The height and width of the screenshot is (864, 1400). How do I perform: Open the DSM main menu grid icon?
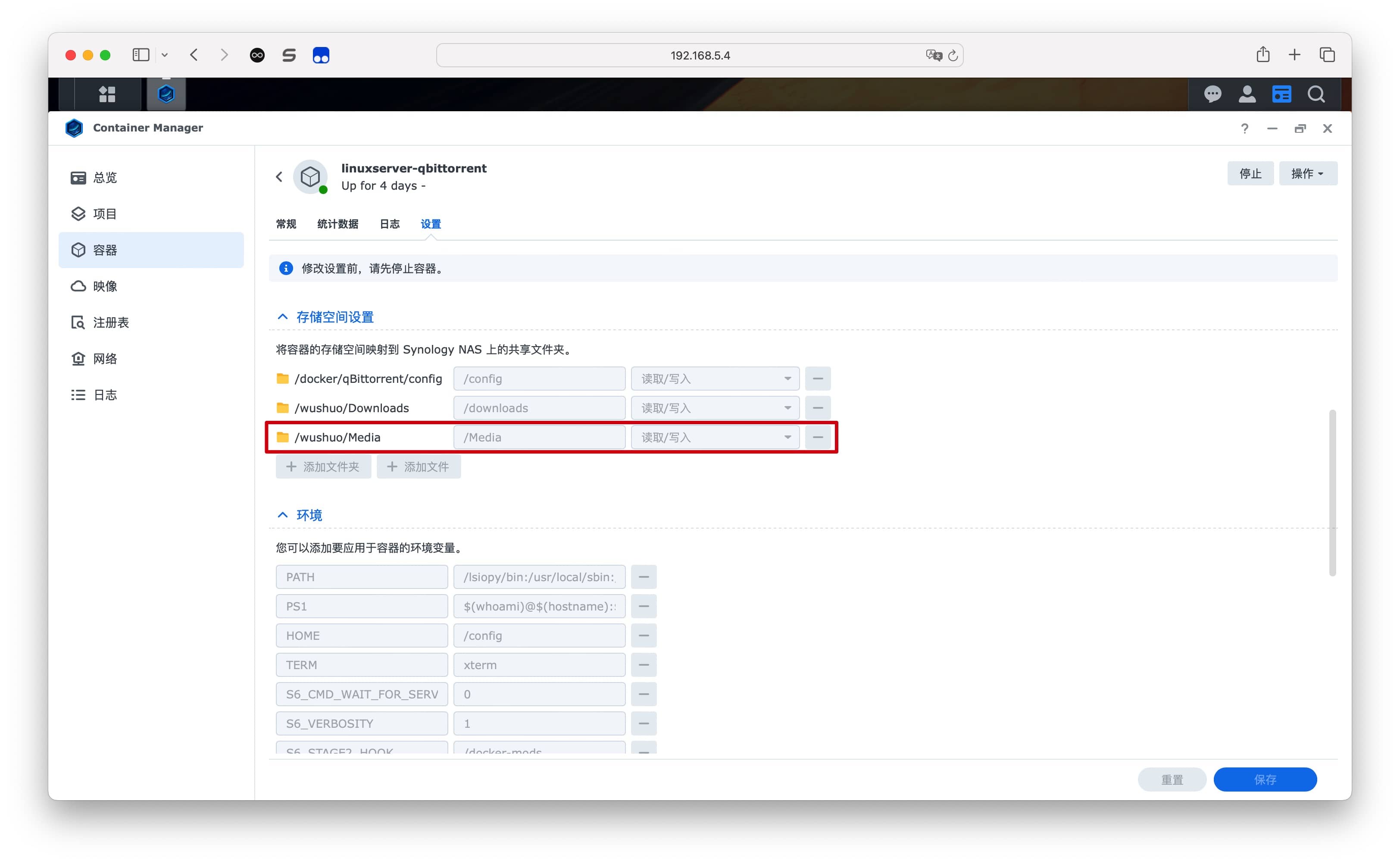[107, 94]
